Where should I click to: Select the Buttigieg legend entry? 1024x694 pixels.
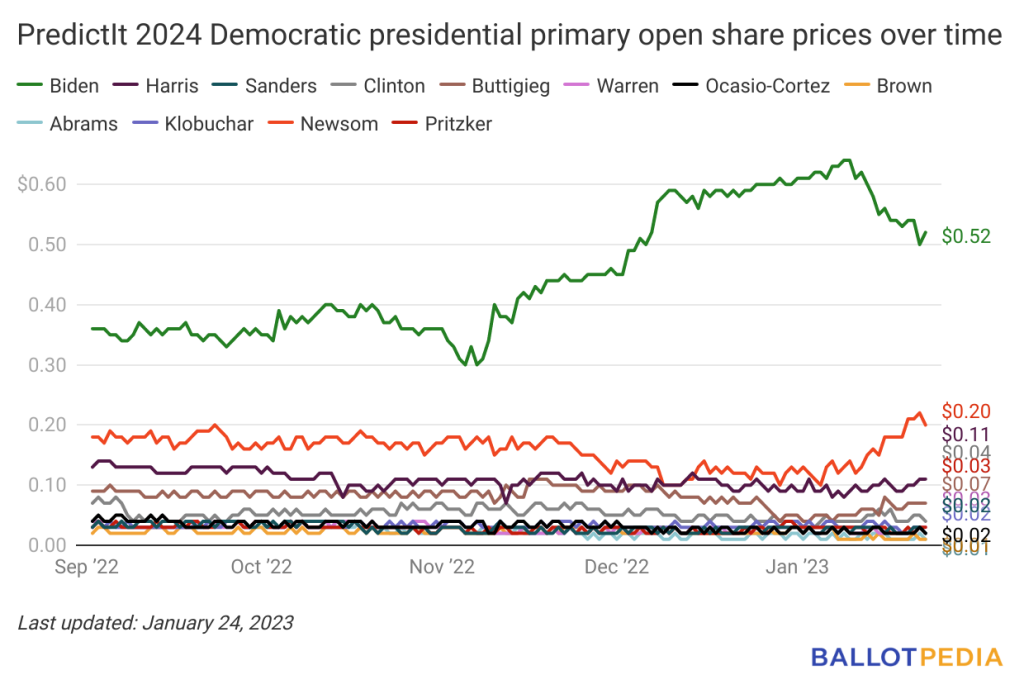click(494, 86)
